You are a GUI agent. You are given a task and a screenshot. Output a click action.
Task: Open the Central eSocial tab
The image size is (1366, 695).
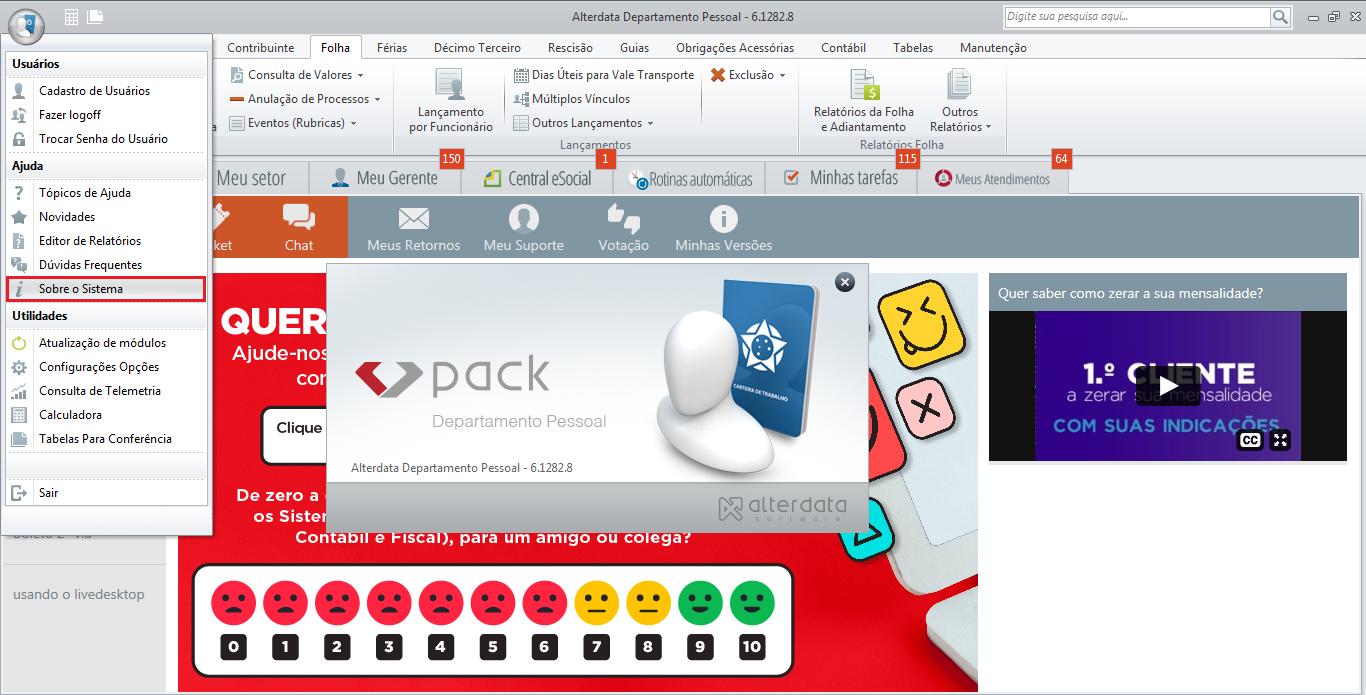coord(537,179)
